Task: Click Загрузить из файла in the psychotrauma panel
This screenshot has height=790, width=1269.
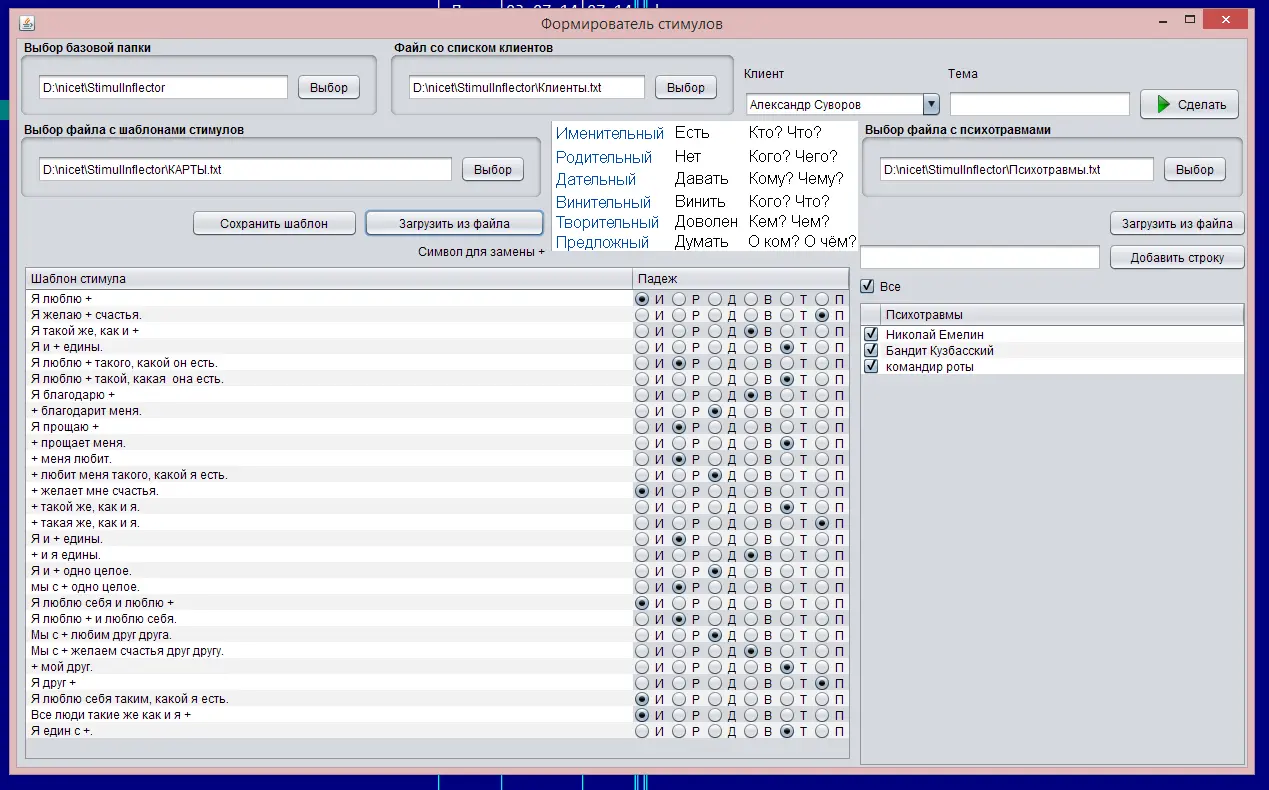Action: [x=1177, y=223]
